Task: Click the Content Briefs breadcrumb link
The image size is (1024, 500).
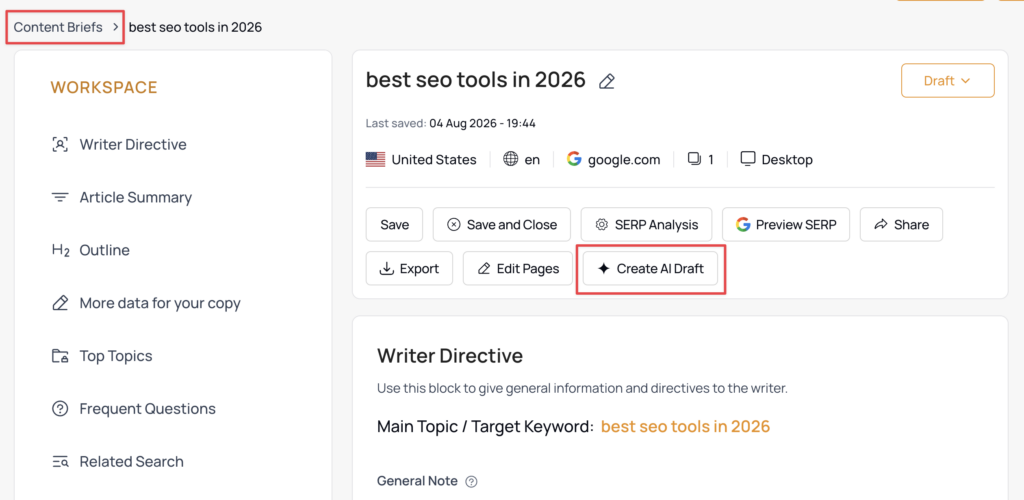Action: [58, 27]
